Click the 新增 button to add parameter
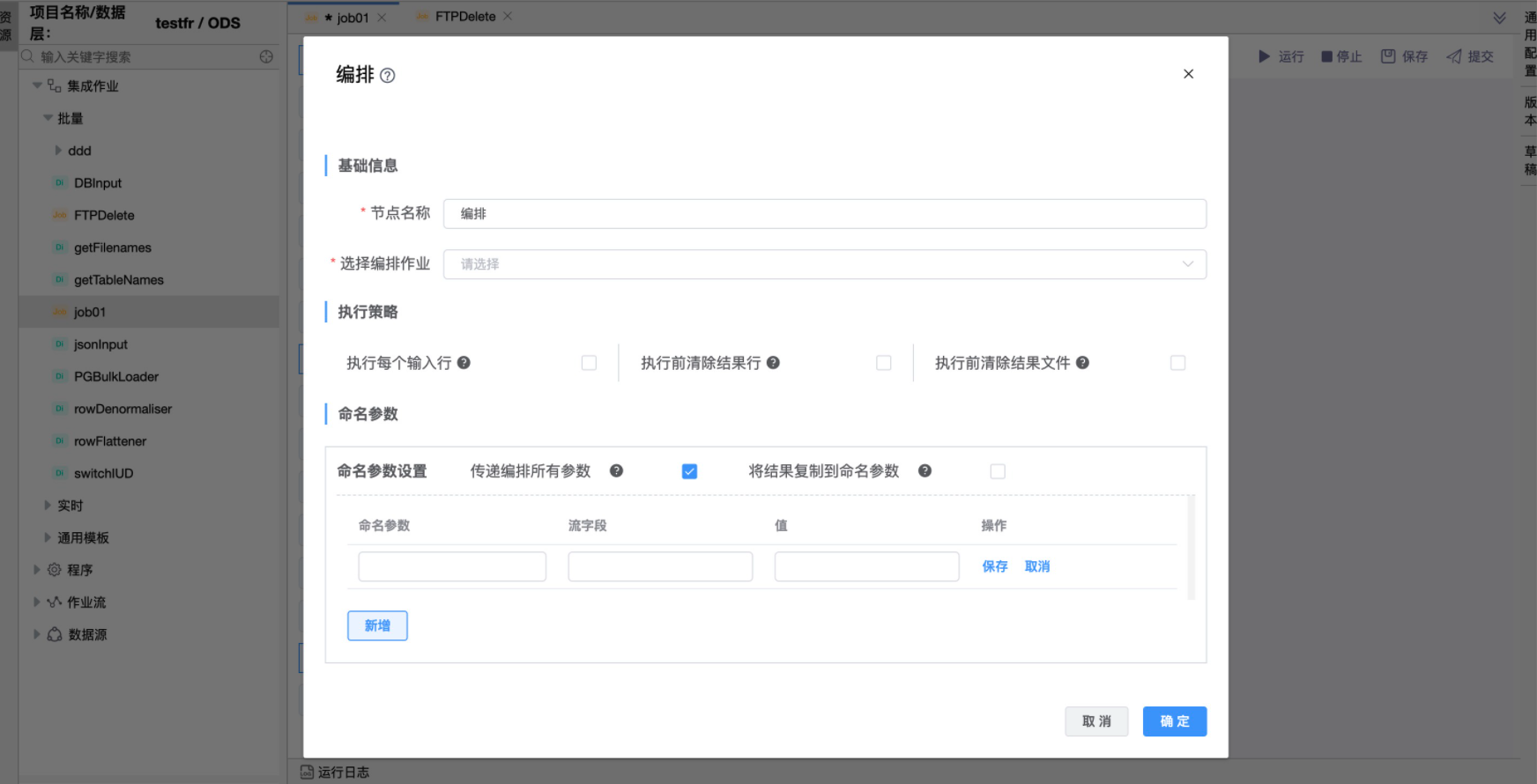This screenshot has height=784, width=1537. [377, 625]
